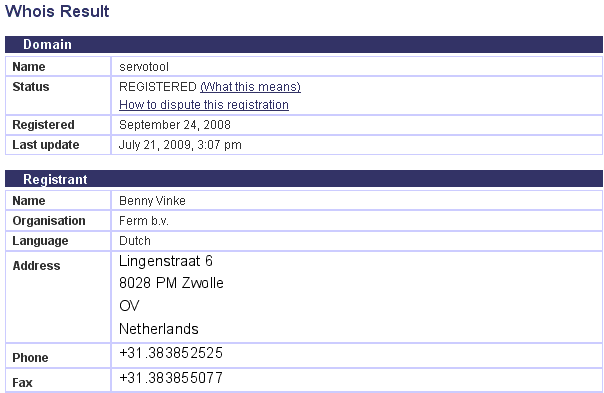This screenshot has height=393, width=604.
Task: Select the Netherlands country line
Action: point(159,329)
